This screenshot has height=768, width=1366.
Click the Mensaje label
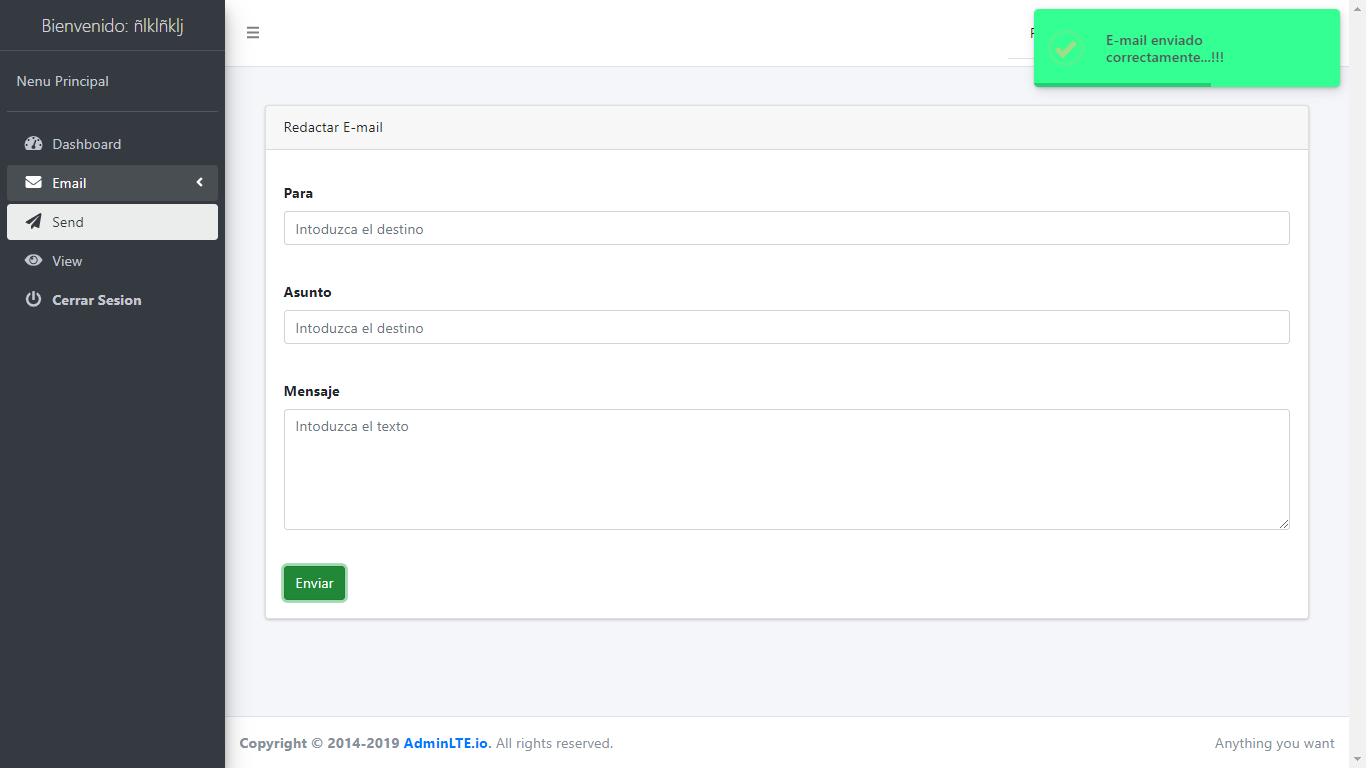click(311, 391)
